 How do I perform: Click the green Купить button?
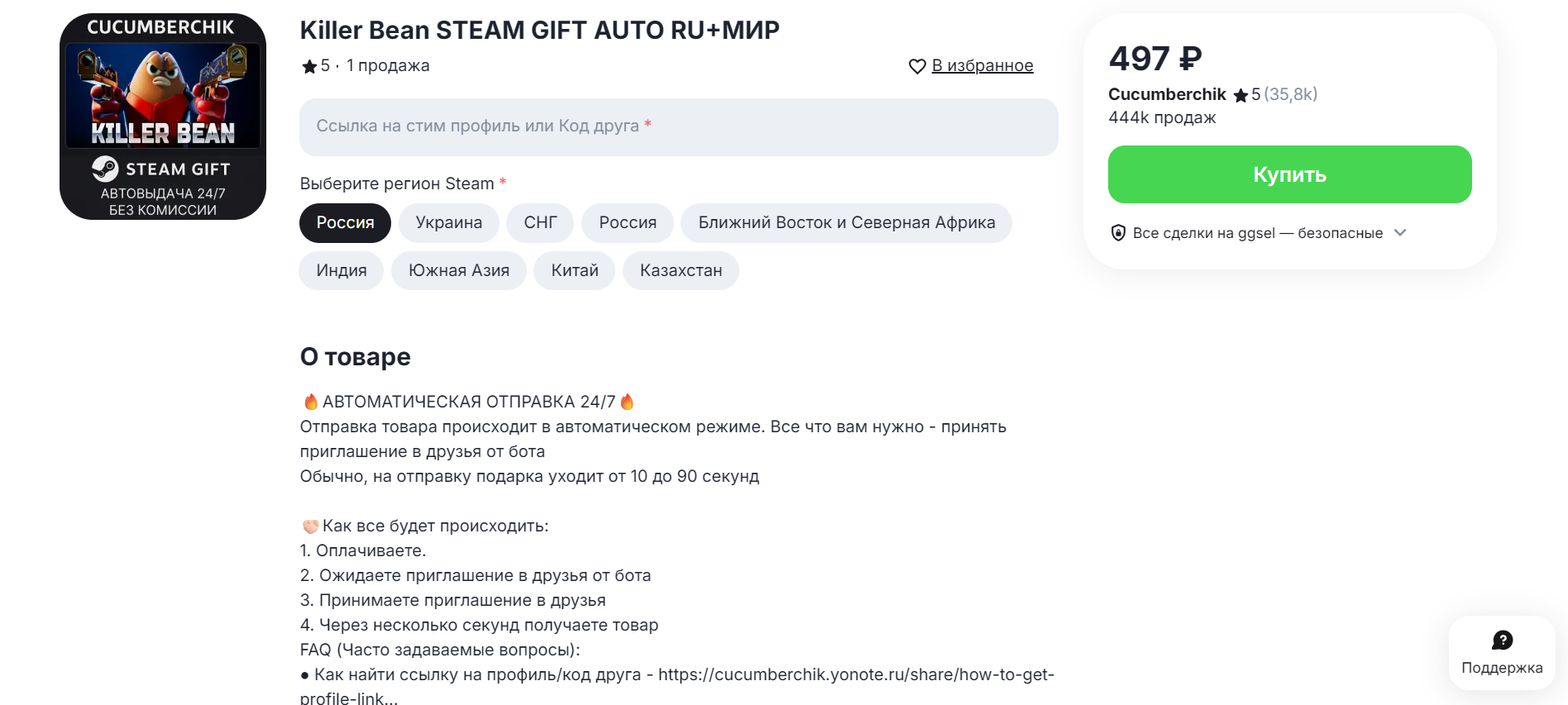[1290, 174]
